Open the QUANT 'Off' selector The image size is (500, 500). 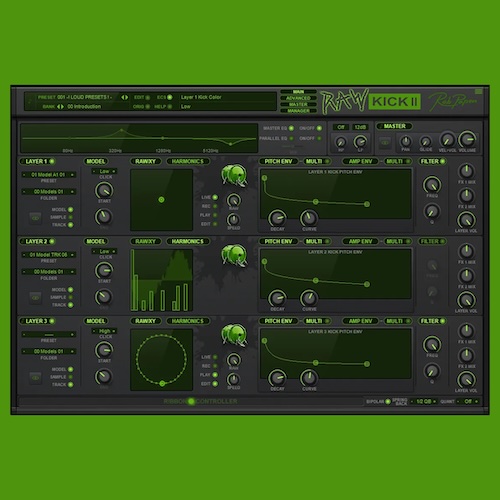(x=468, y=401)
